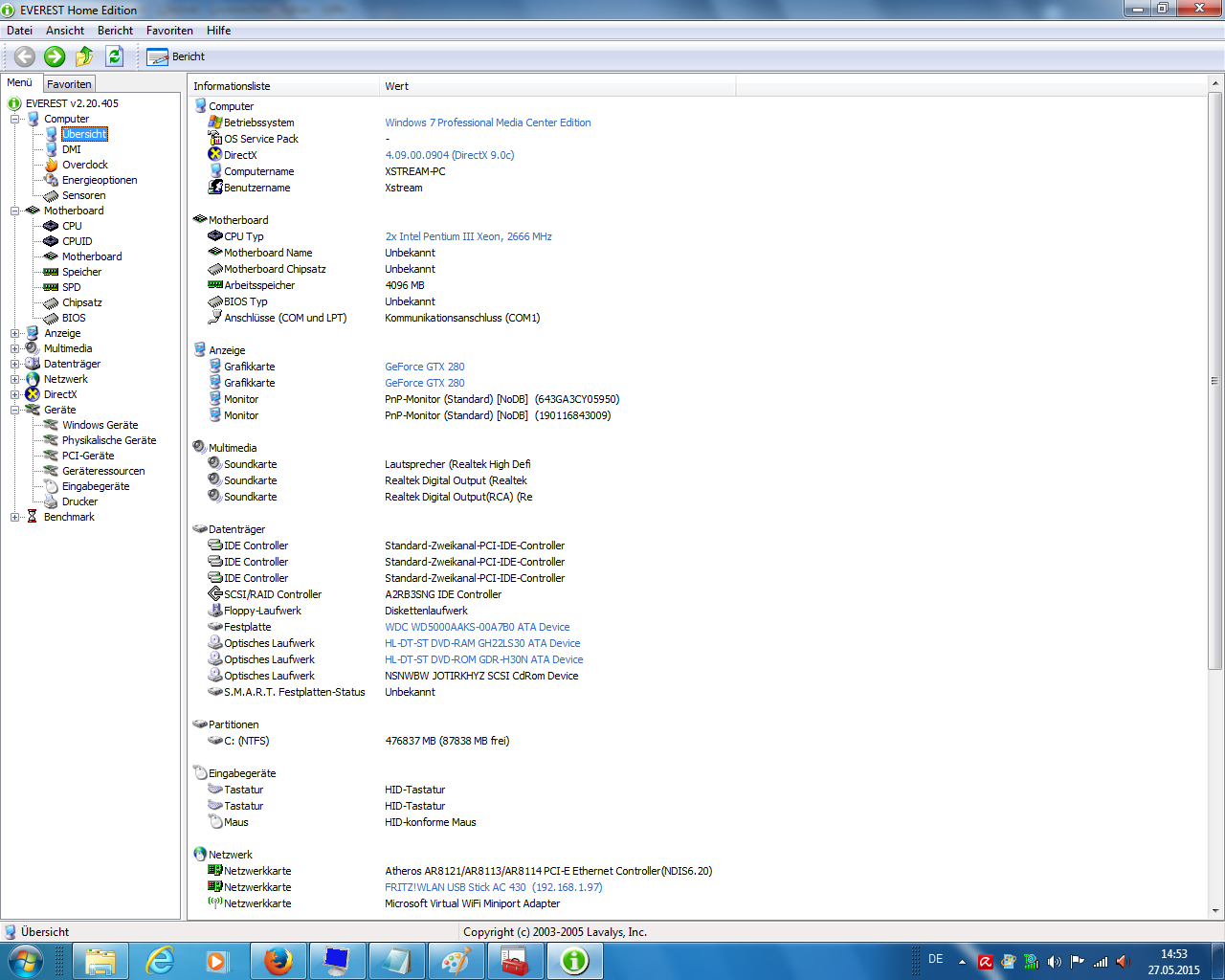The height and width of the screenshot is (980, 1225).
Task: Select the CPUID chip icon in tree
Action: [52, 241]
